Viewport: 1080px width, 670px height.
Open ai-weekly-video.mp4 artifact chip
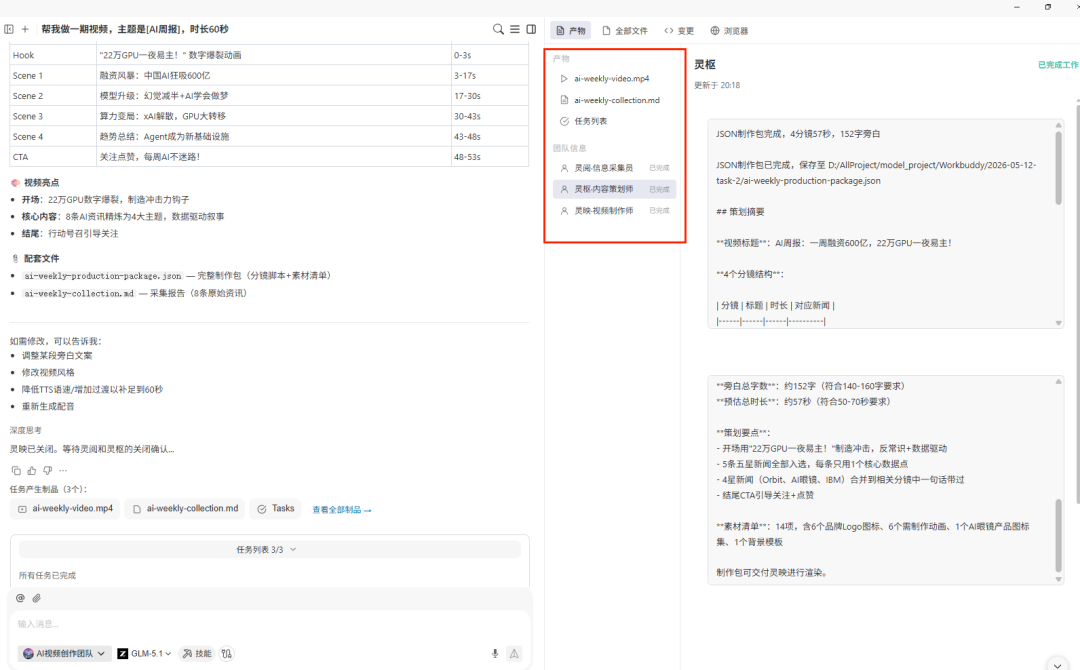coord(65,509)
